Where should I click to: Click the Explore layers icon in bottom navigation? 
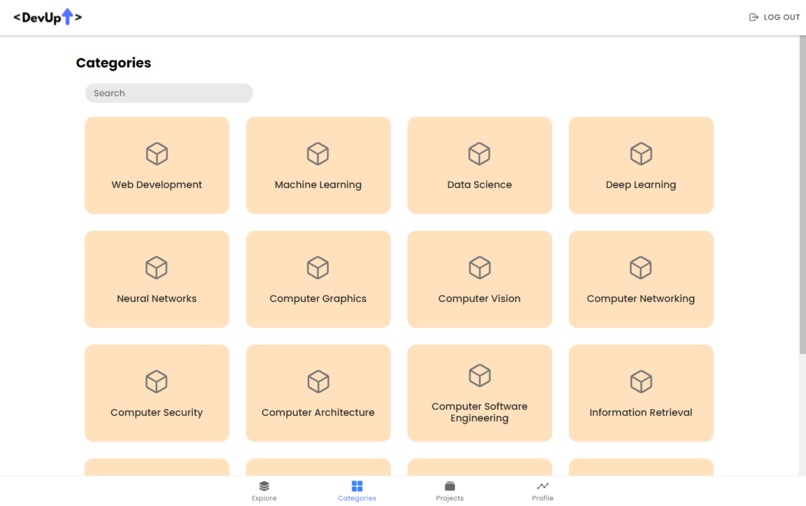264,486
